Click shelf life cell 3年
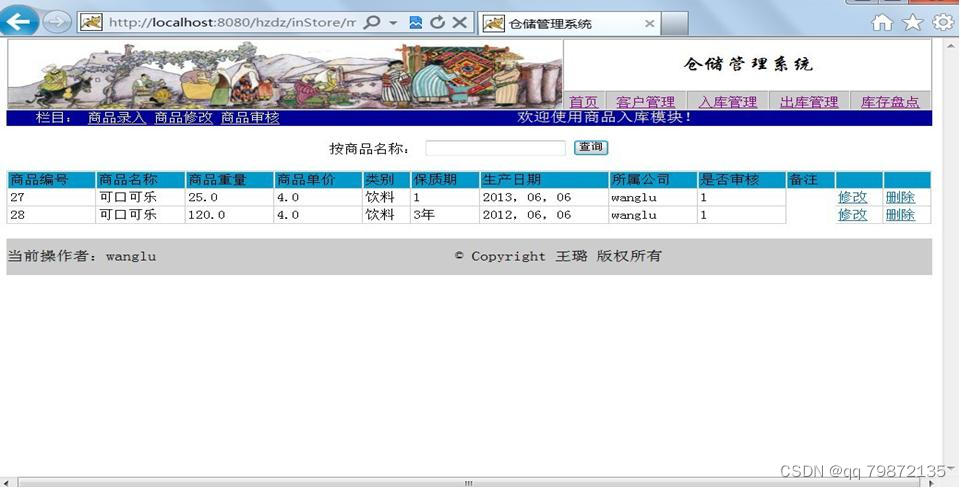The width and height of the screenshot is (961, 489). pyautogui.click(x=445, y=215)
